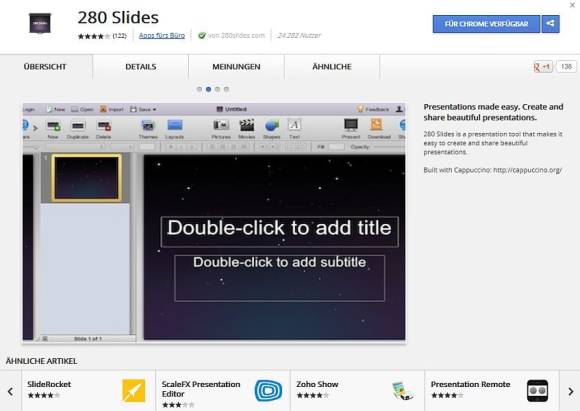Click New in the screenshot's top bar
Viewport: 580px width, 411px height.
[55, 109]
